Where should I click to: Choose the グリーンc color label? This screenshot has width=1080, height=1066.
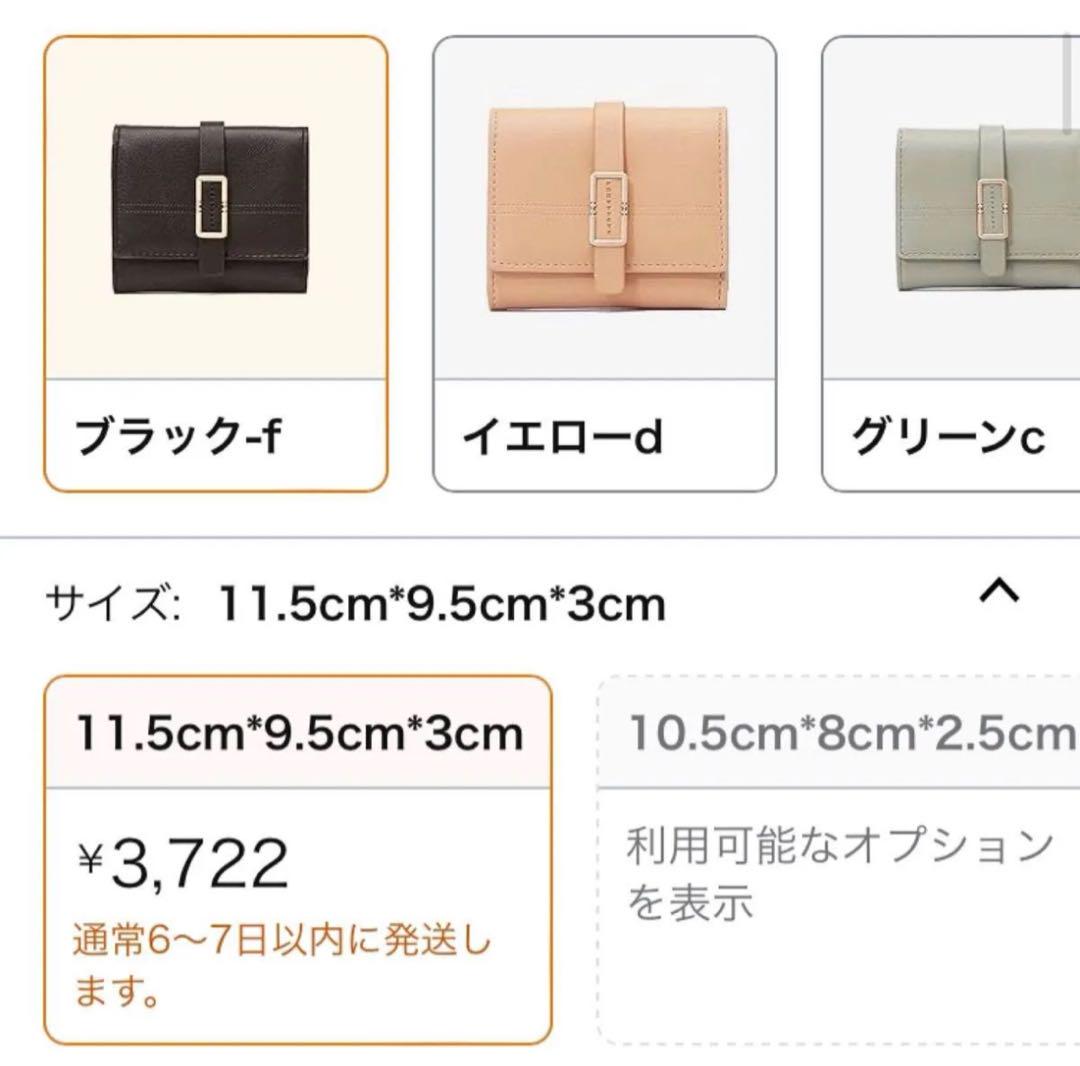coord(948,436)
